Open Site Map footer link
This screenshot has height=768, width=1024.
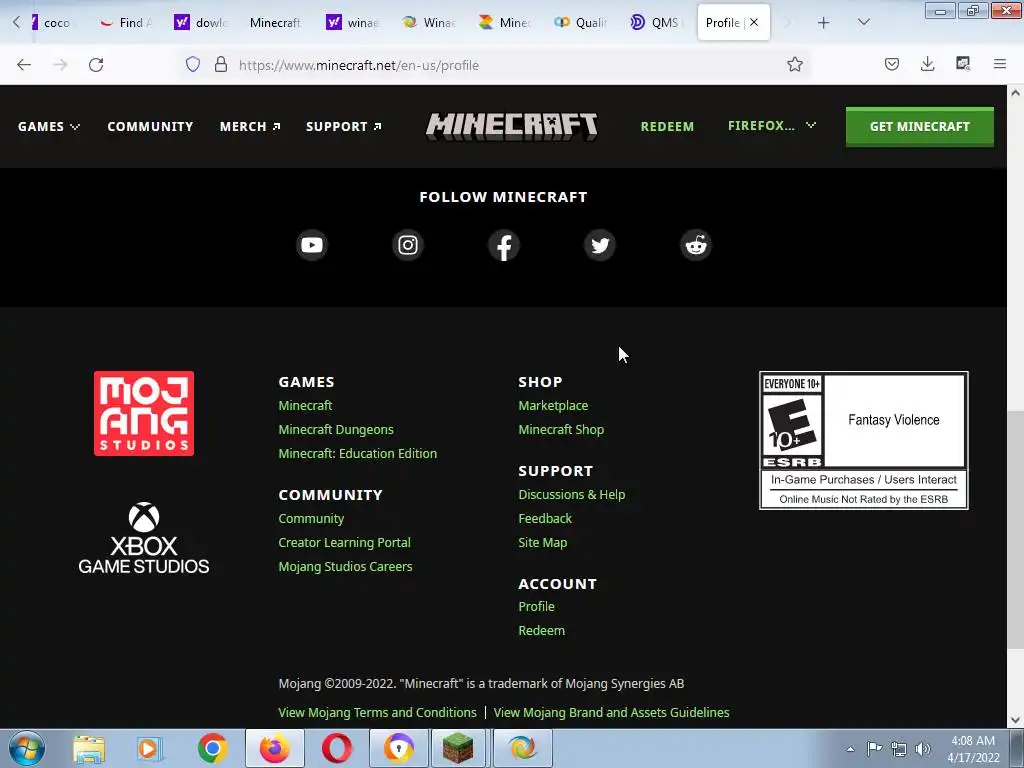click(x=542, y=542)
